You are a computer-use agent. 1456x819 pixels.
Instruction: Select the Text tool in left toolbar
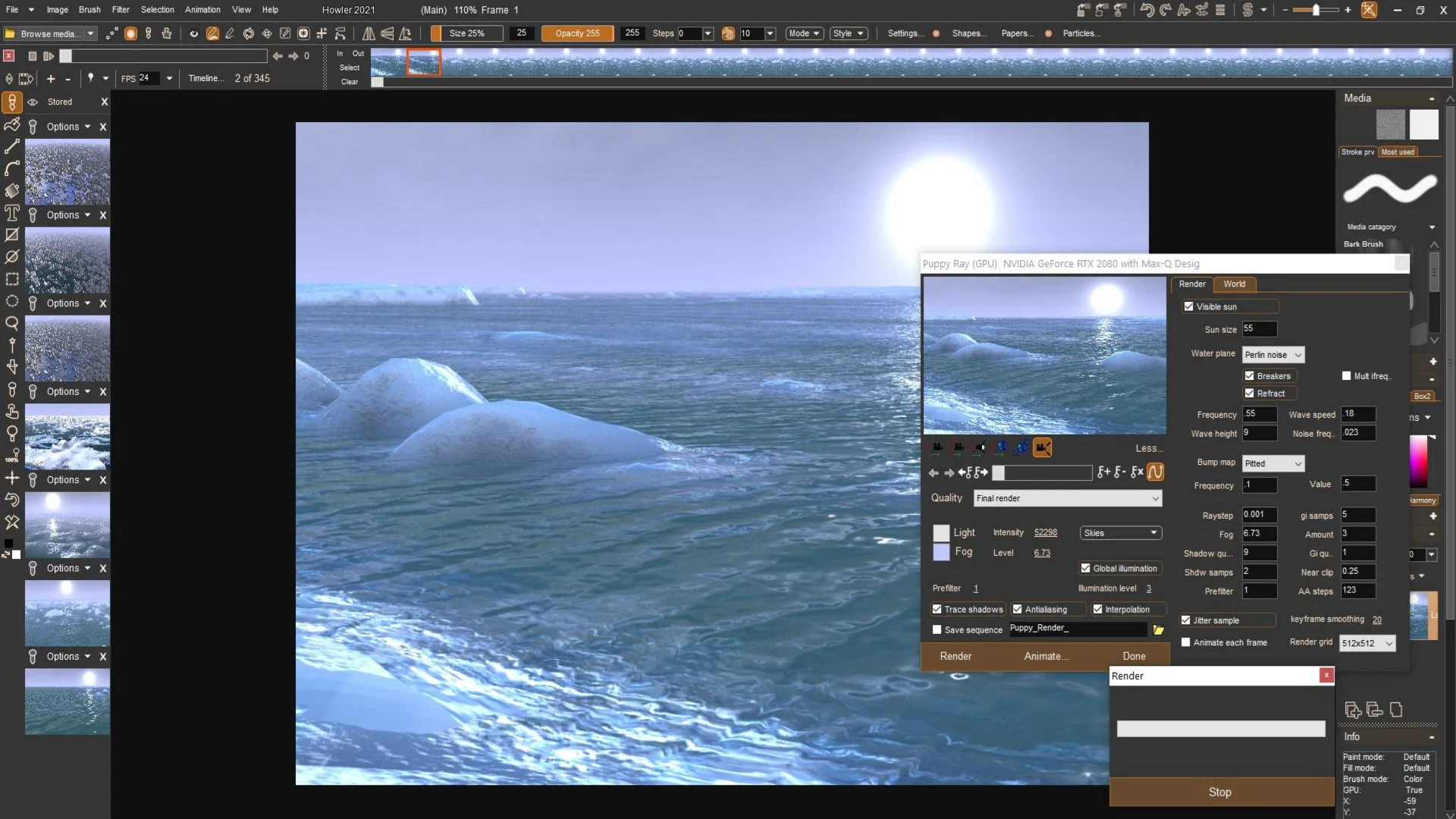coord(11,213)
